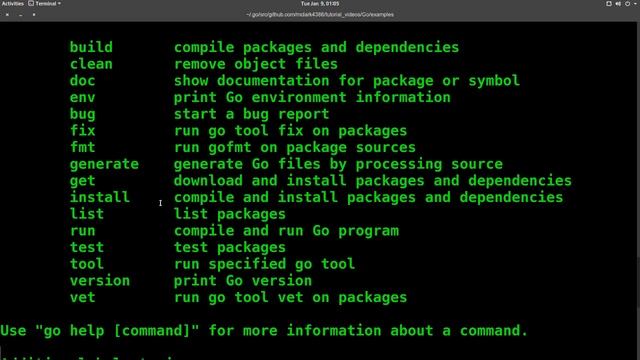Click 'remove object files' description
The height and width of the screenshot is (360, 640).
256,64
